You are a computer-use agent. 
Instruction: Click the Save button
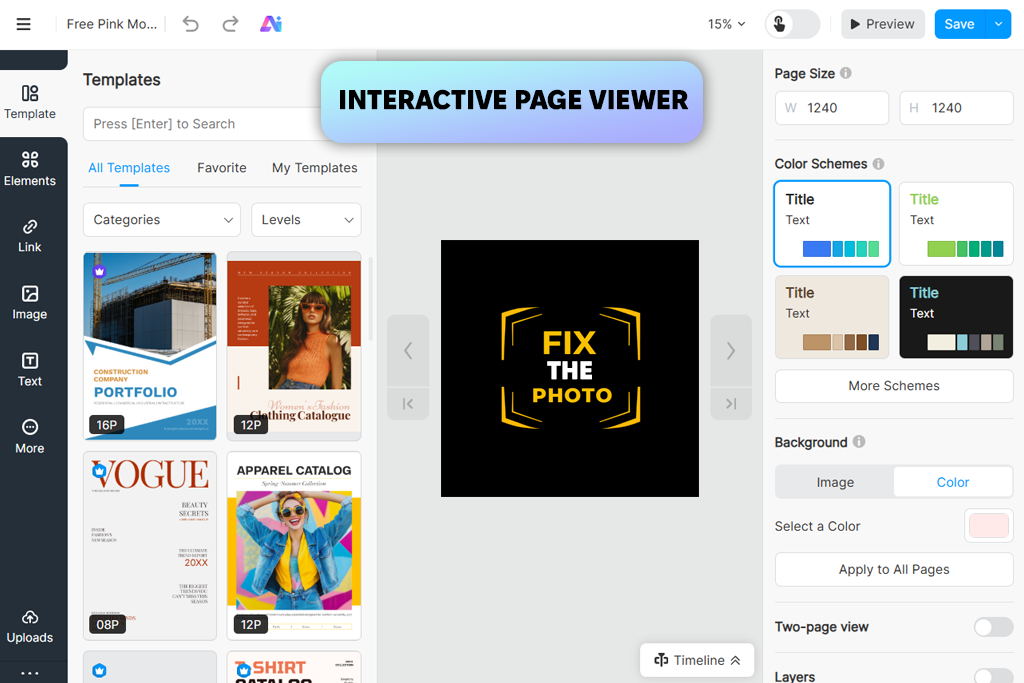[959, 24]
